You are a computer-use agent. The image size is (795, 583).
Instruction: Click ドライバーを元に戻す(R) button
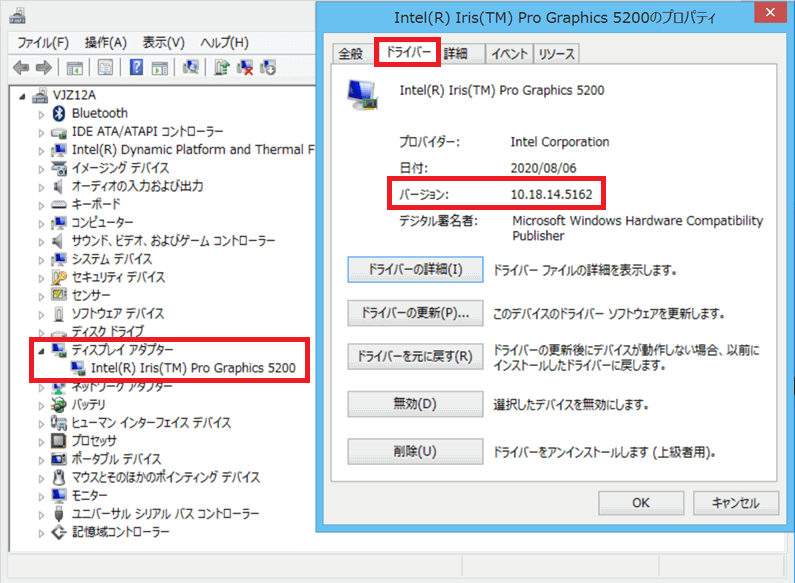(x=415, y=356)
